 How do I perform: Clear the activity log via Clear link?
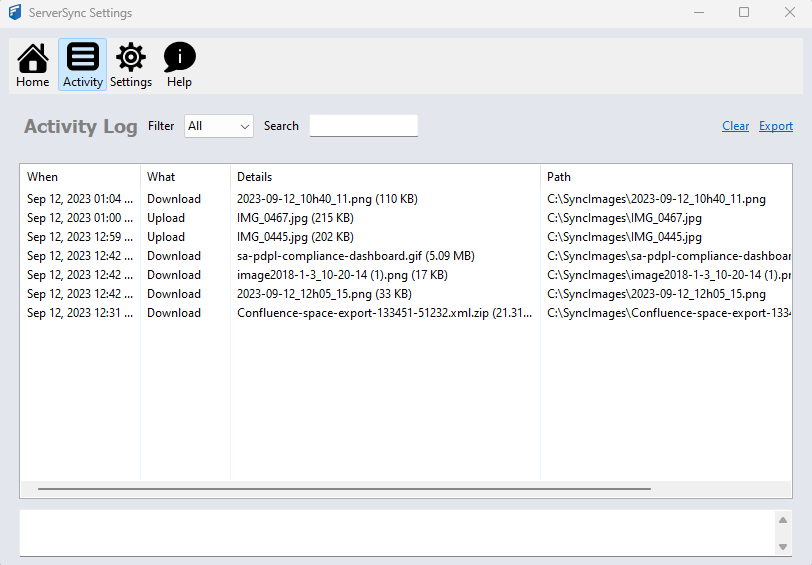735,126
